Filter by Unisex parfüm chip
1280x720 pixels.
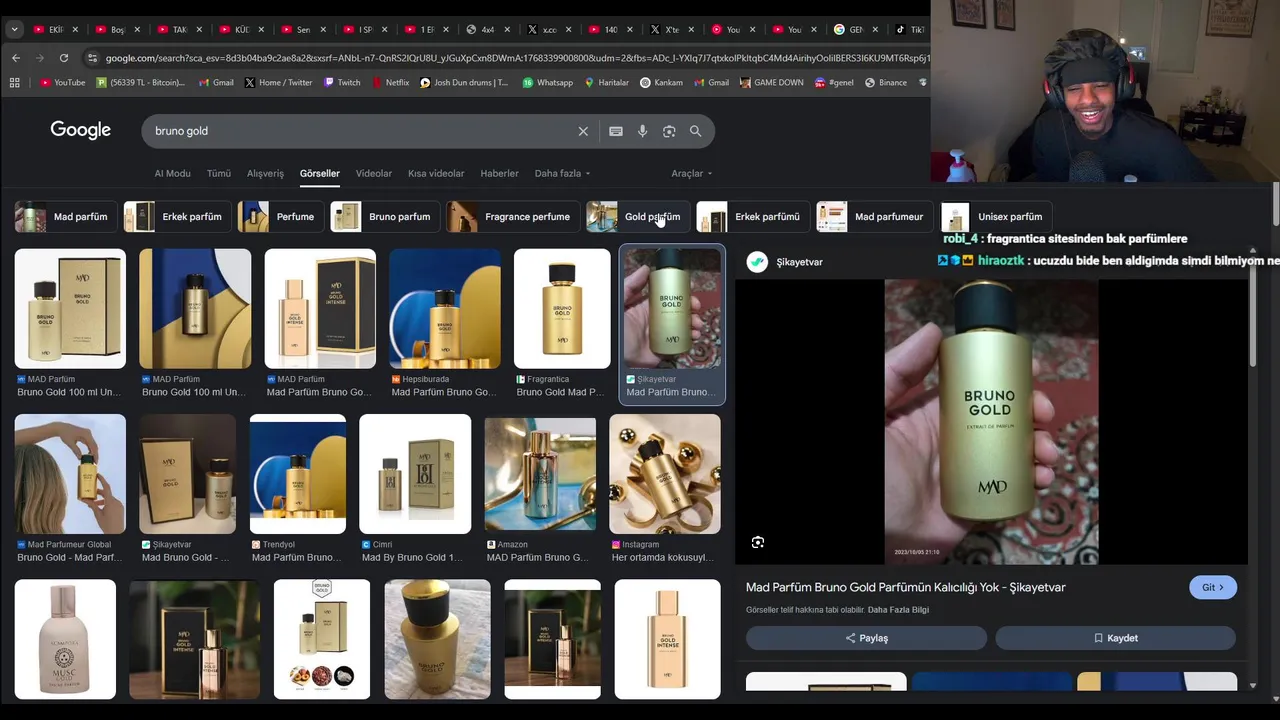995,217
